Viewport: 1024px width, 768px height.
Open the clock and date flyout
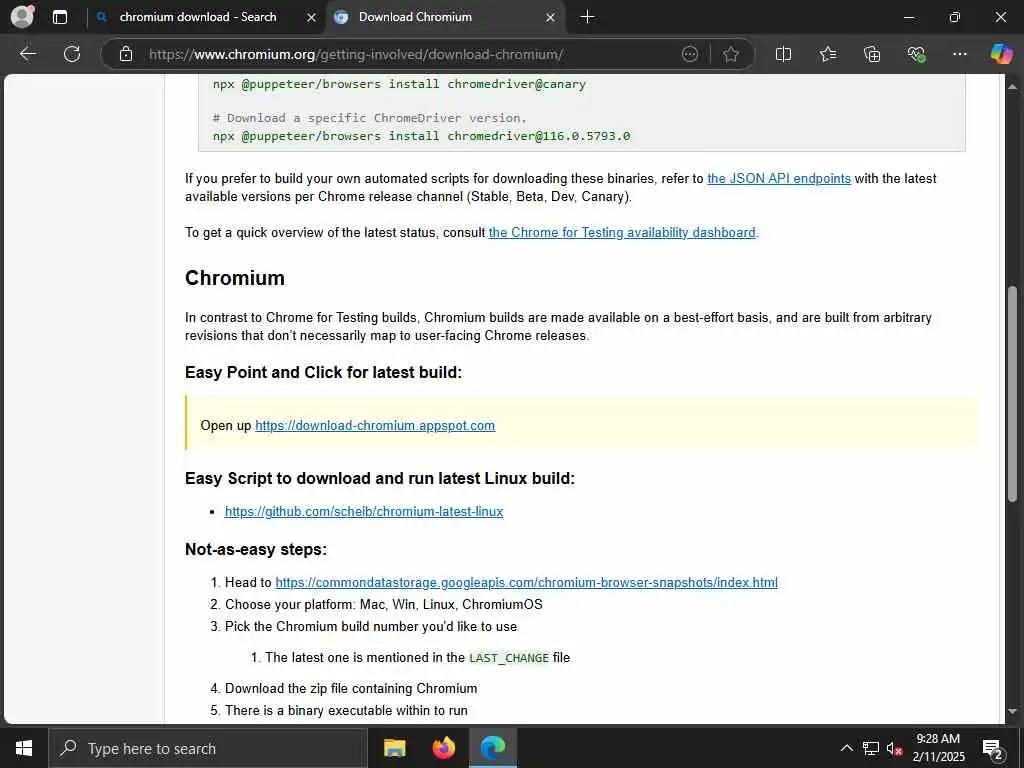938,748
